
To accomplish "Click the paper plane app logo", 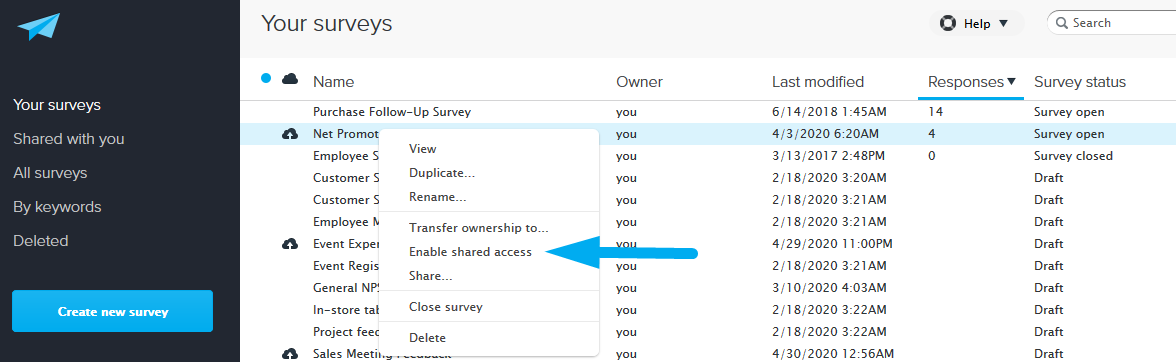I will [38, 26].
